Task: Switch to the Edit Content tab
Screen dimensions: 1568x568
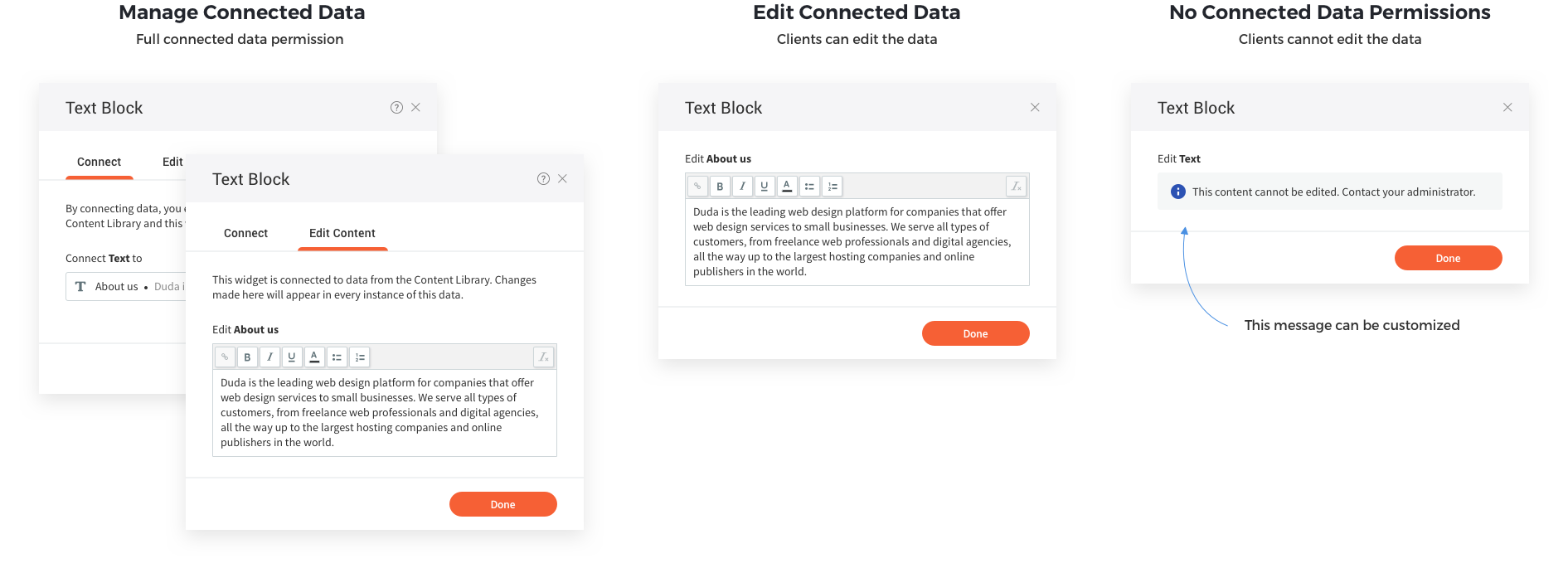Action: (x=342, y=233)
